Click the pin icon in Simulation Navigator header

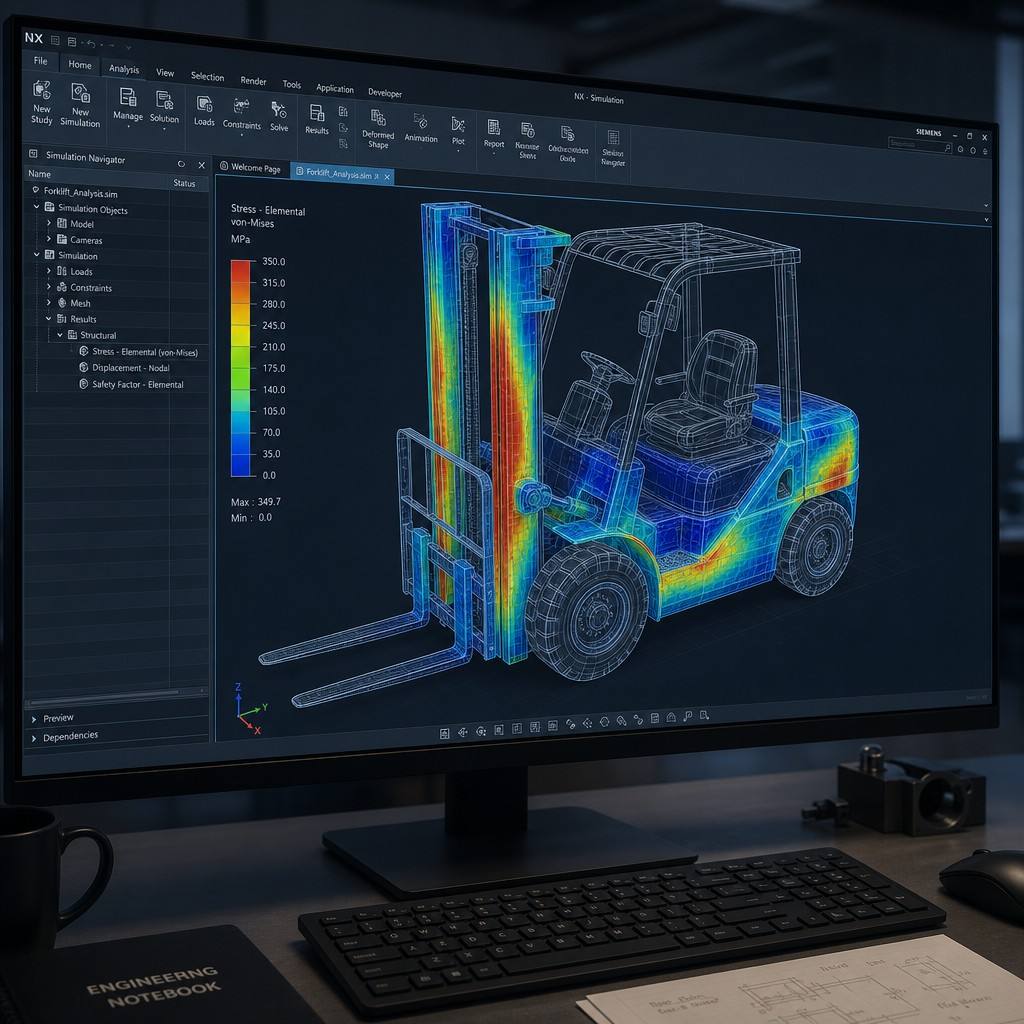[181, 164]
